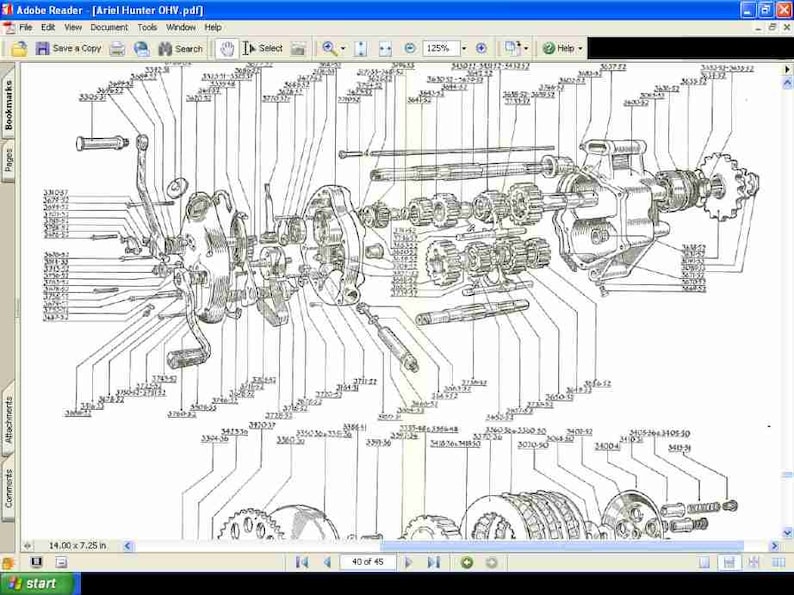Viewport: 794px width, 595px height.
Task: Click the small icon beside page size text
Action: point(27,546)
